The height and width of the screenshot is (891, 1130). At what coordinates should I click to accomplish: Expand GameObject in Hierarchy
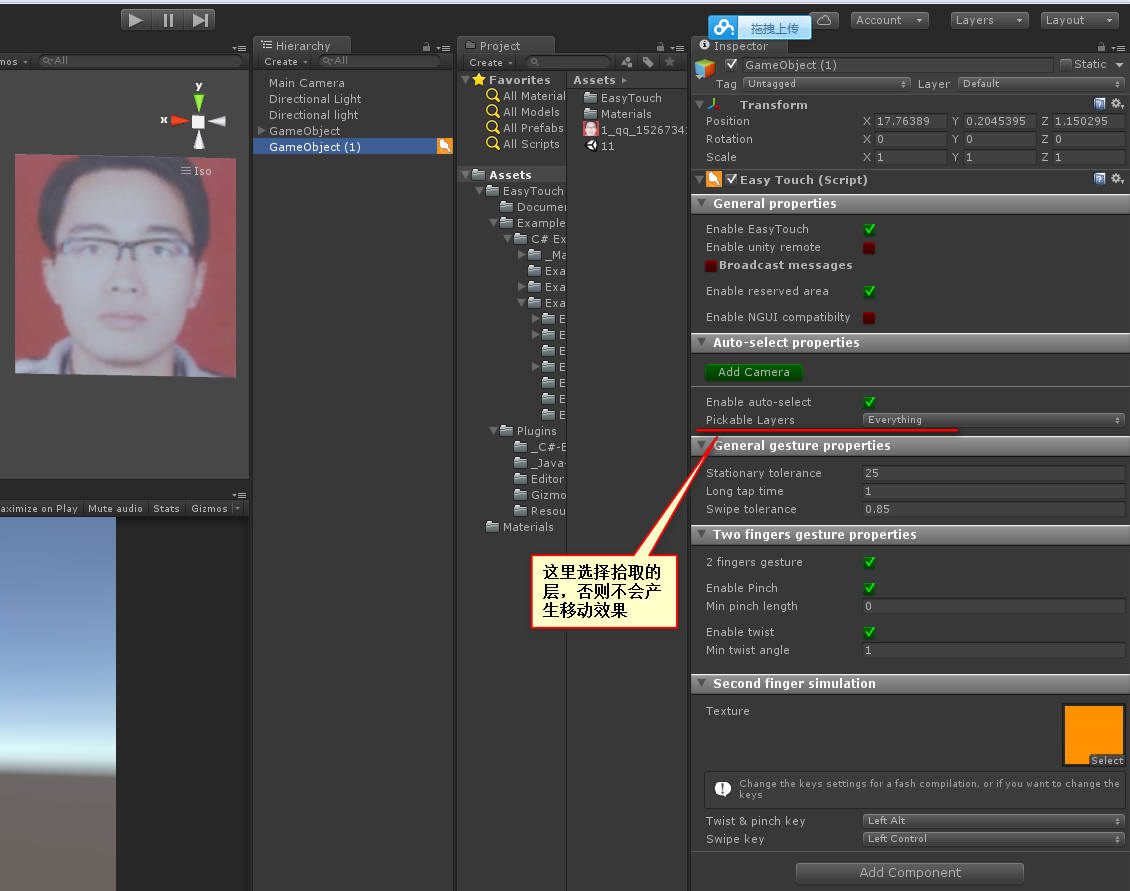[262, 130]
